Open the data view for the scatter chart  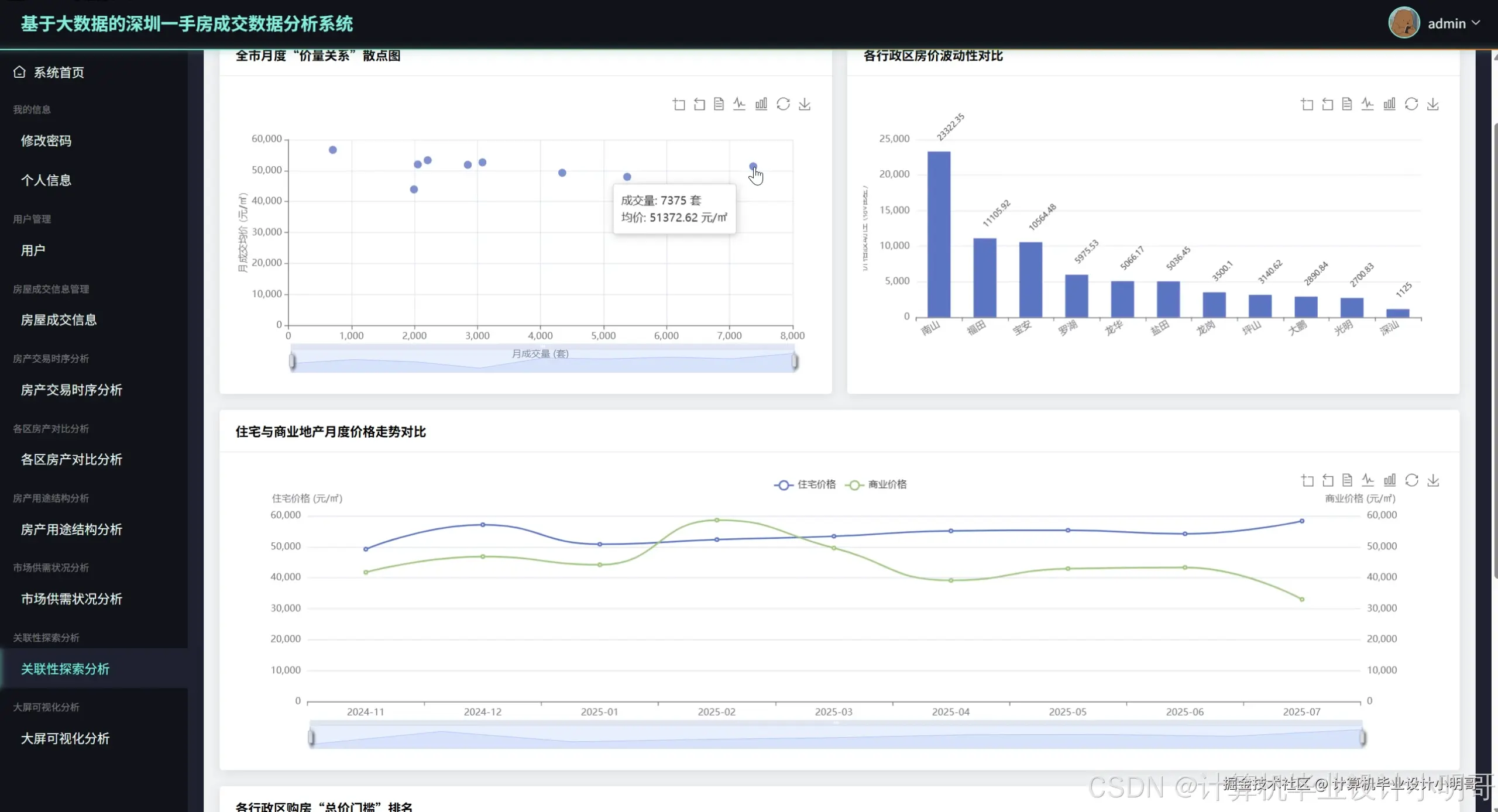(719, 104)
